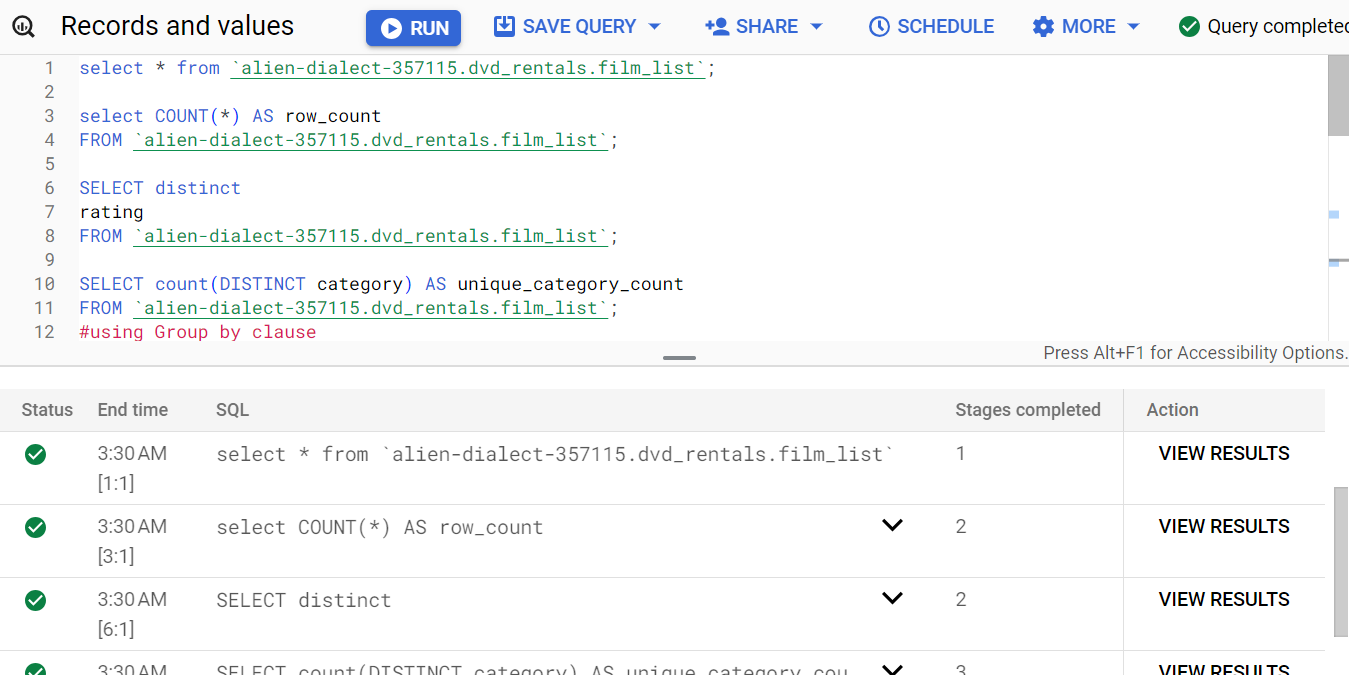Click table reference on editor line 8

coord(371,236)
